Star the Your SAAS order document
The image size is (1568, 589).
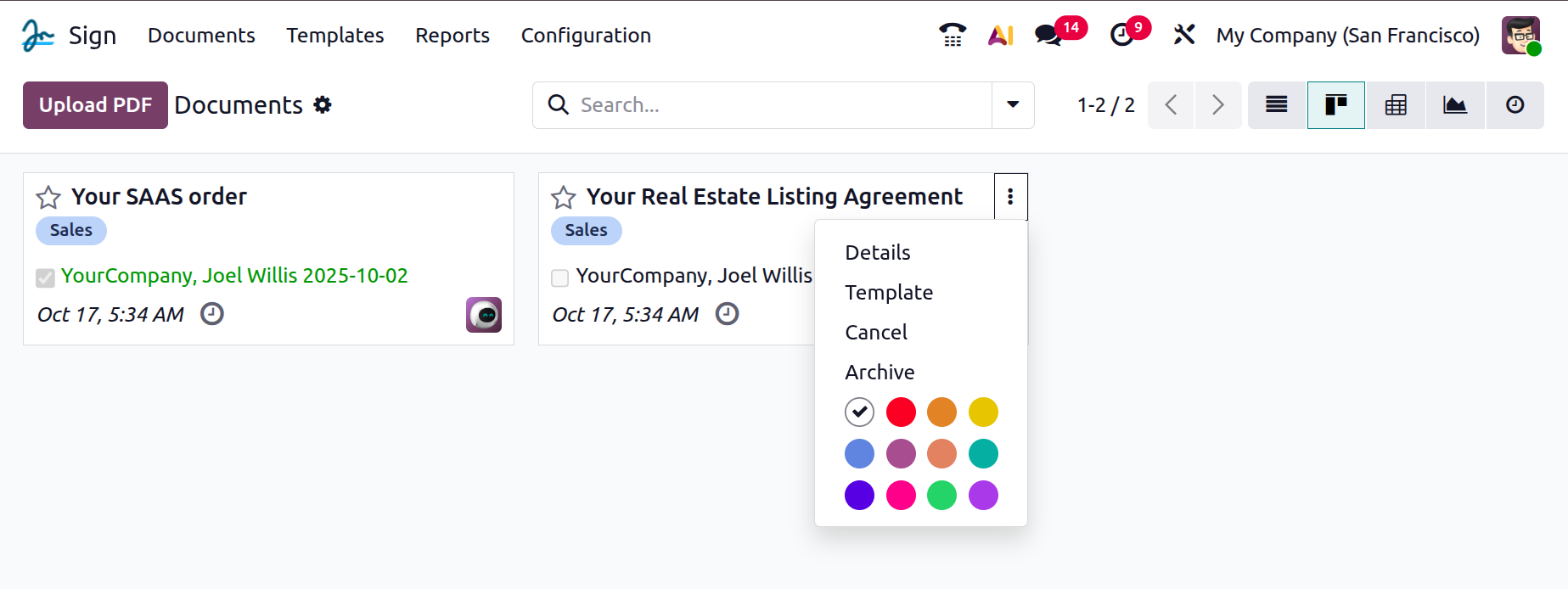pos(48,198)
